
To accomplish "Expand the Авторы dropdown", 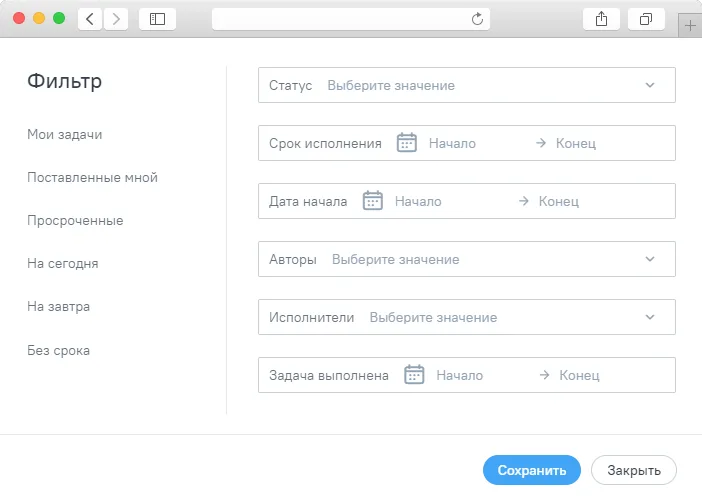I will [467, 259].
